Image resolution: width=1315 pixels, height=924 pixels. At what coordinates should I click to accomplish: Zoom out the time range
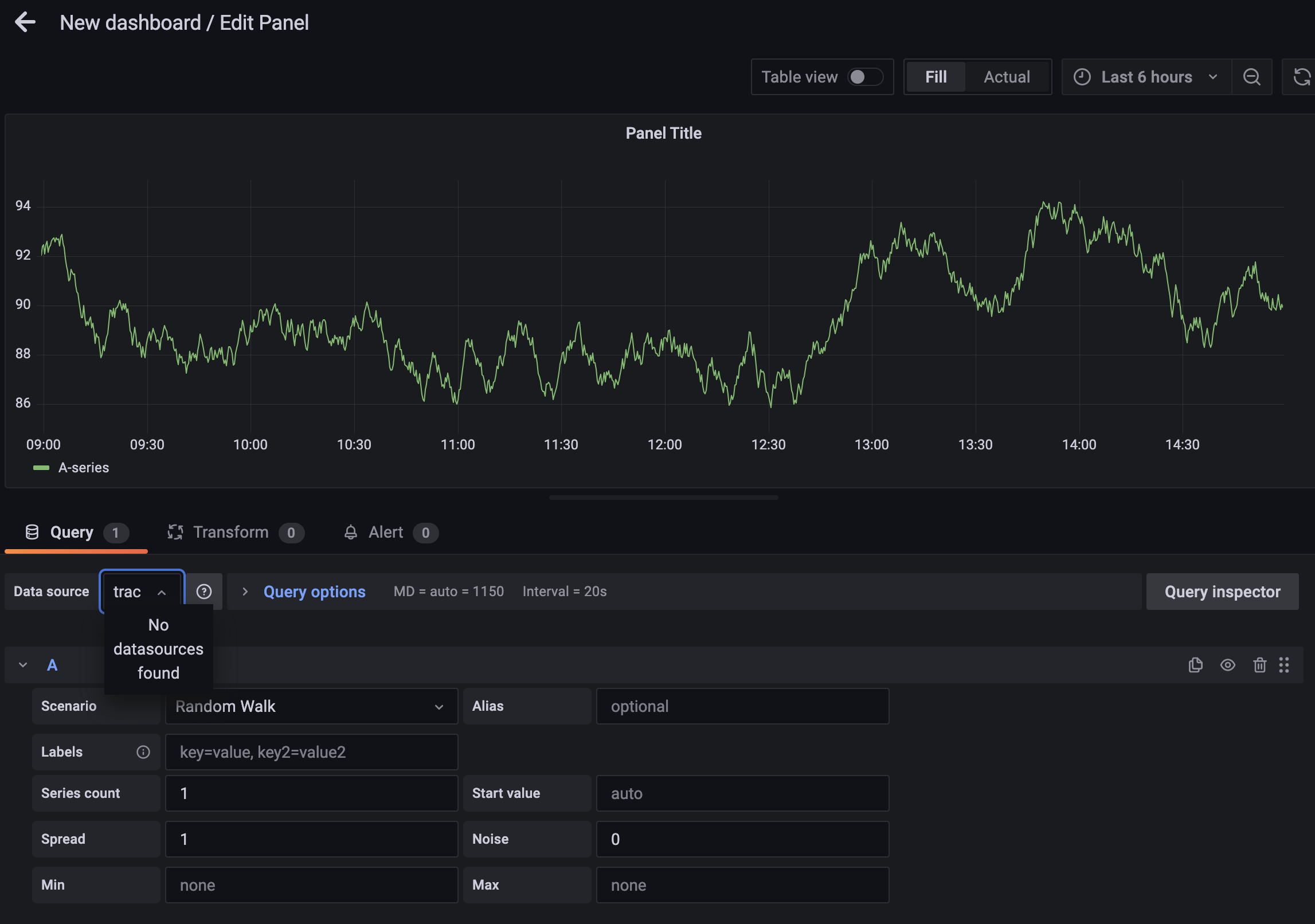pos(1252,77)
